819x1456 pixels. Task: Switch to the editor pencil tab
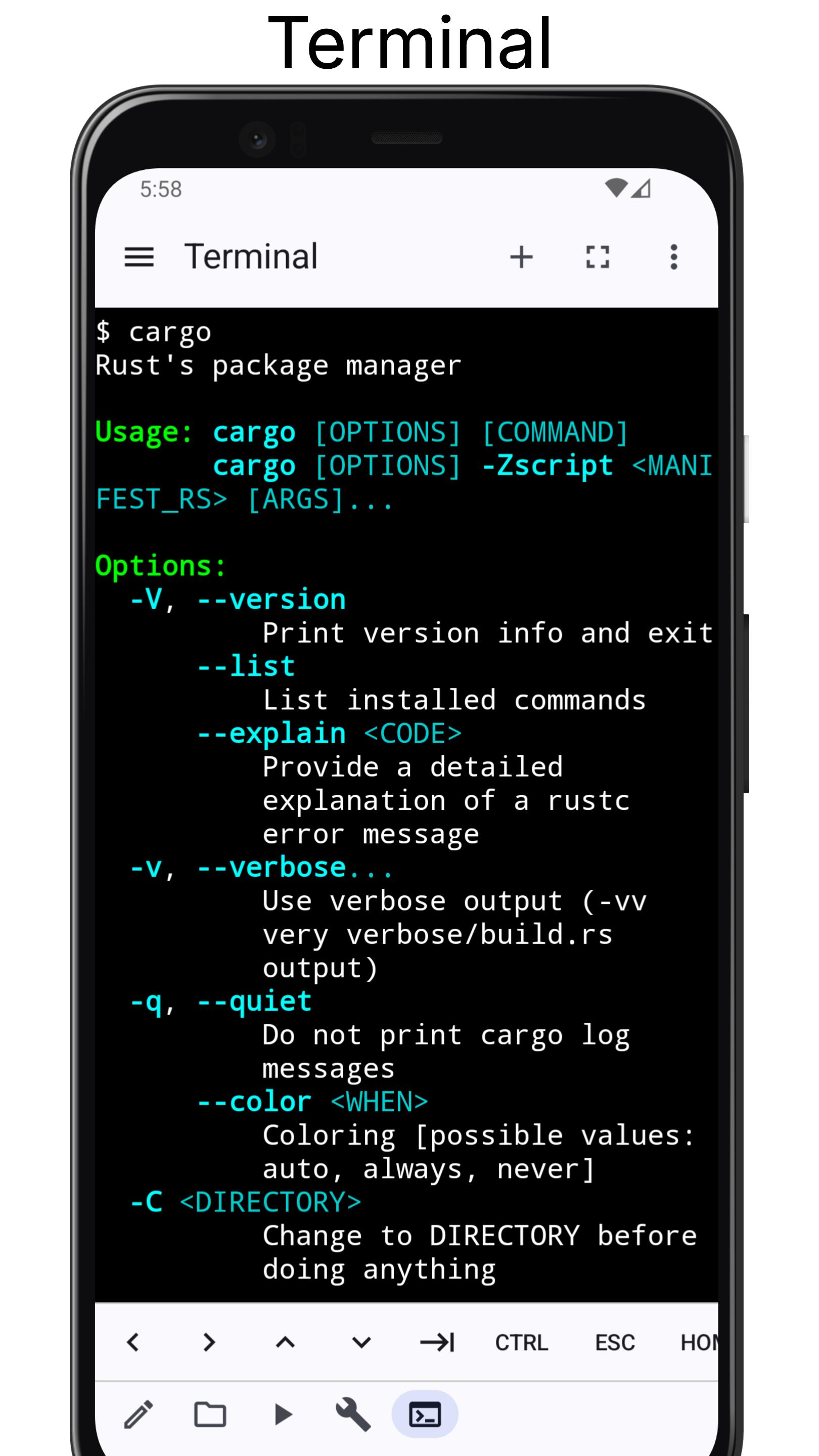[139, 1415]
